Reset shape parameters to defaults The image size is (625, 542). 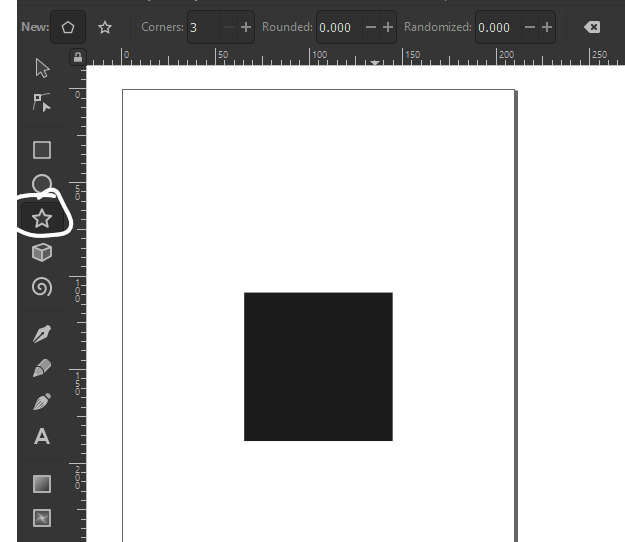[592, 27]
